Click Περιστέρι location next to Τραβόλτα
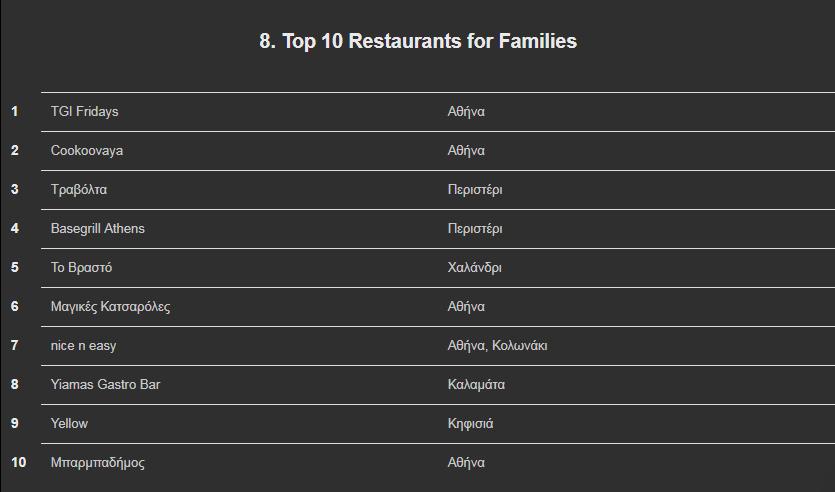Image resolution: width=835 pixels, height=492 pixels. [475, 190]
